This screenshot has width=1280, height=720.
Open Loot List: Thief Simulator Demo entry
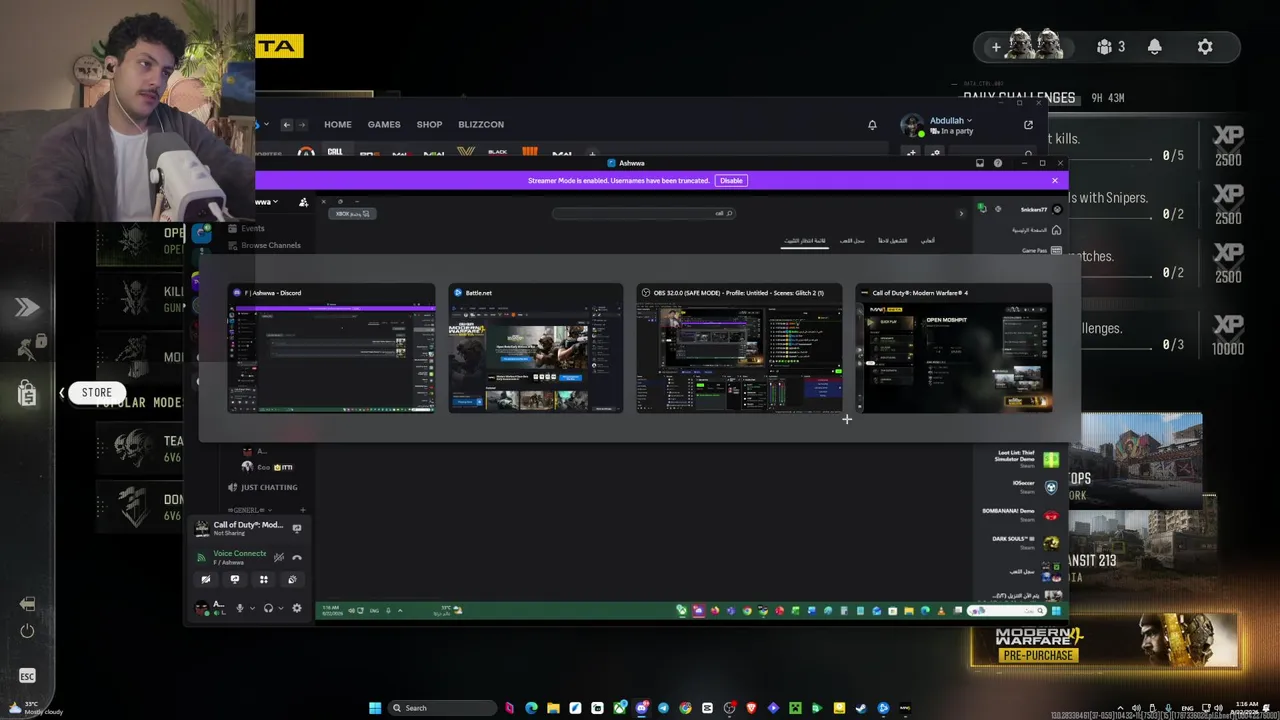pos(1026,459)
